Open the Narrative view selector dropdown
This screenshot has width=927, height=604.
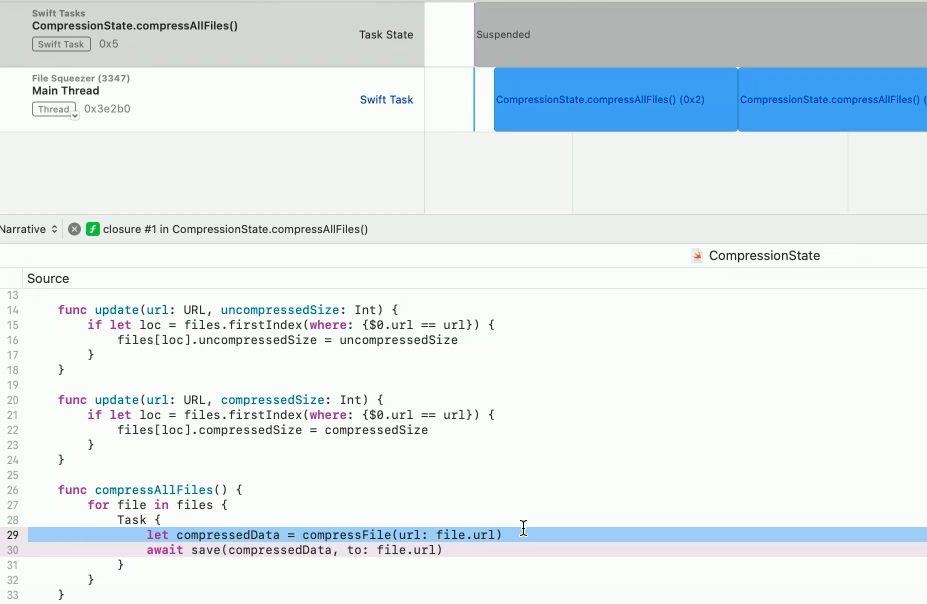28,229
